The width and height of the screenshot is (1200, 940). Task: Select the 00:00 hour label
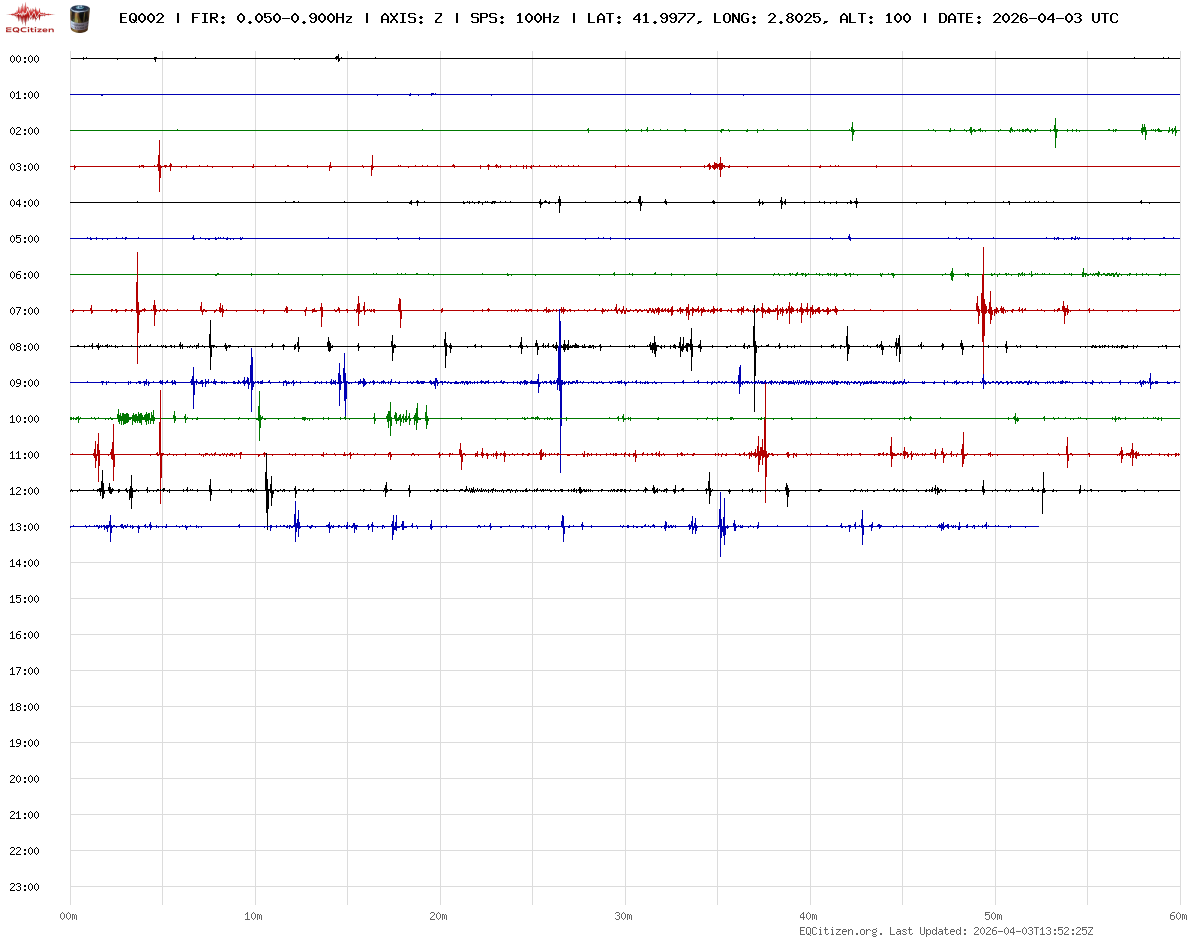(24, 59)
